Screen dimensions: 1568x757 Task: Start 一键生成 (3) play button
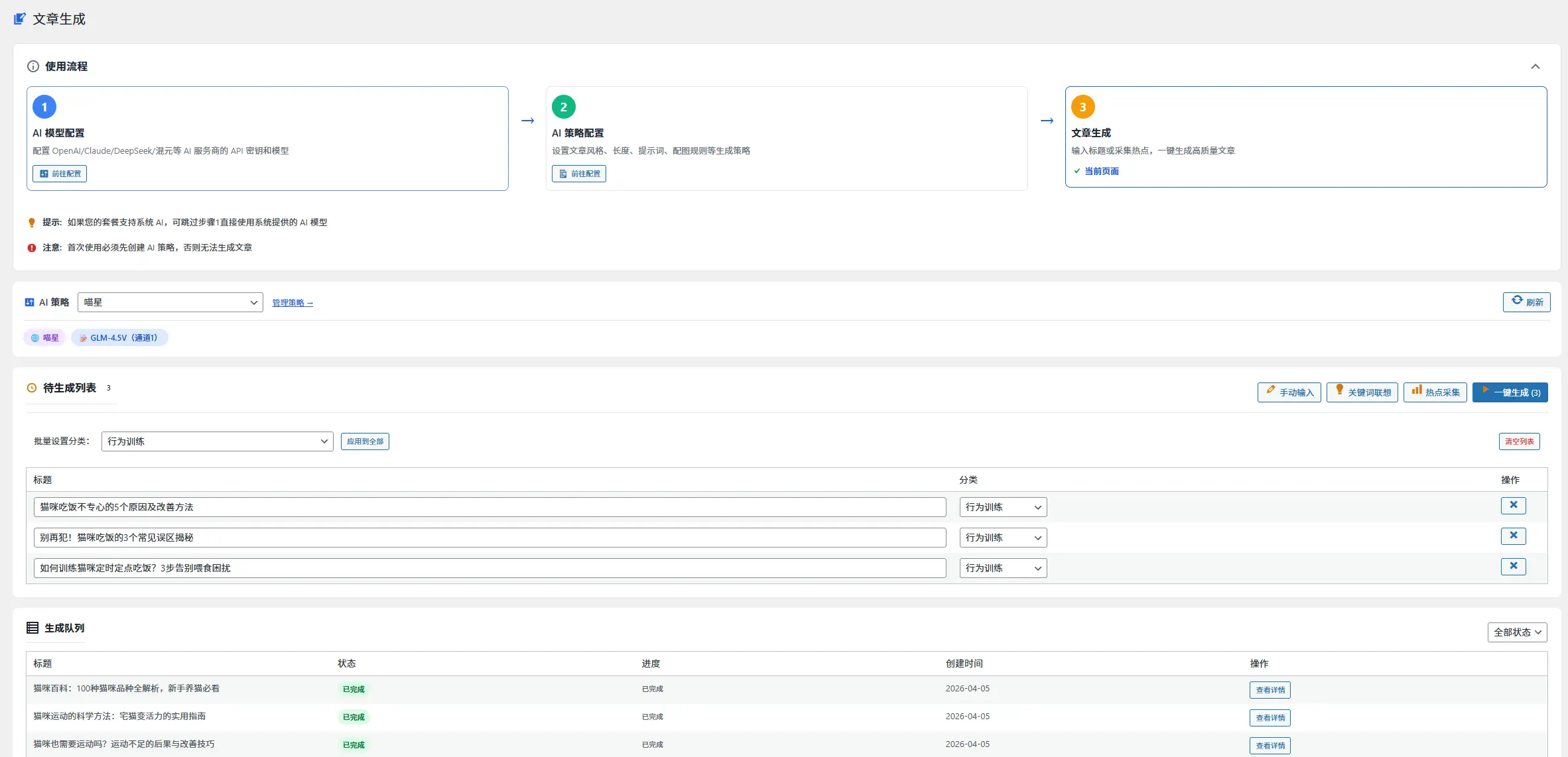click(1510, 392)
